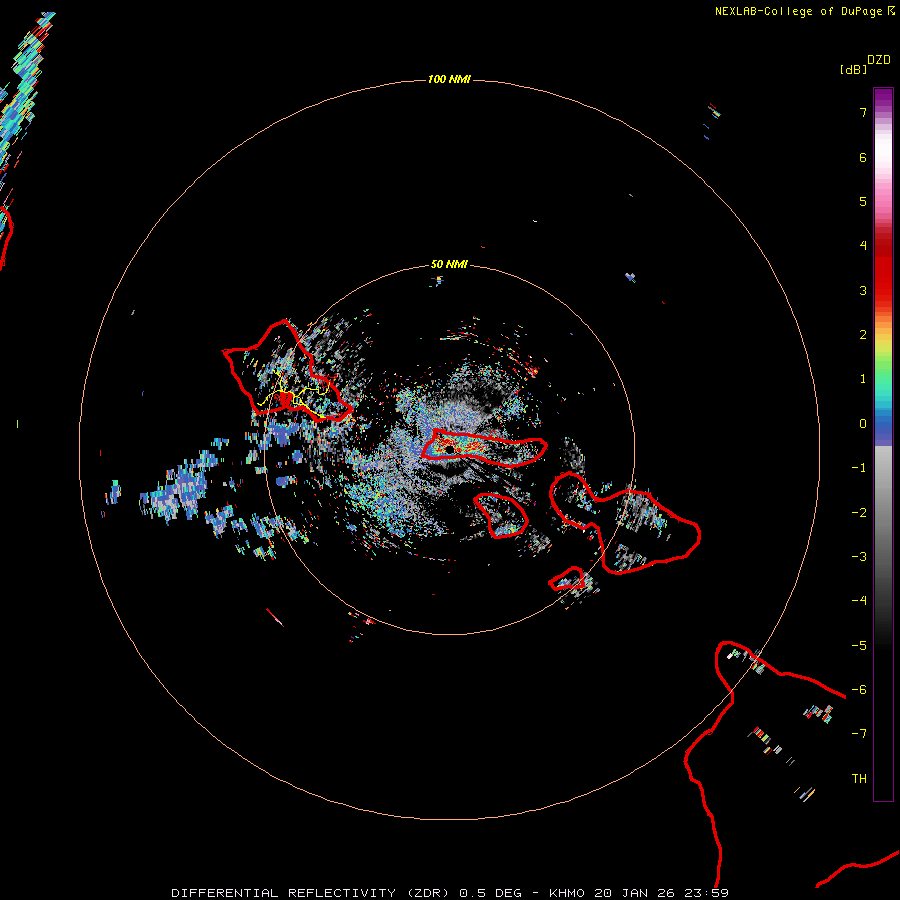
Task: Click the 100 NMI range ring label
Action: tap(449, 79)
